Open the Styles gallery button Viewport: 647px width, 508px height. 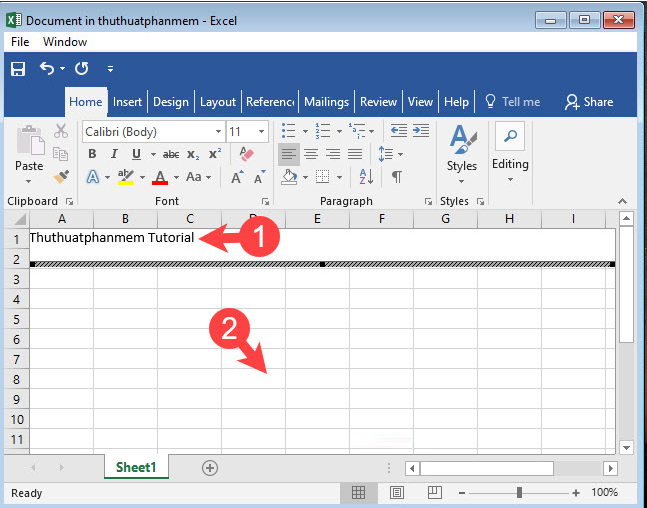click(x=462, y=154)
